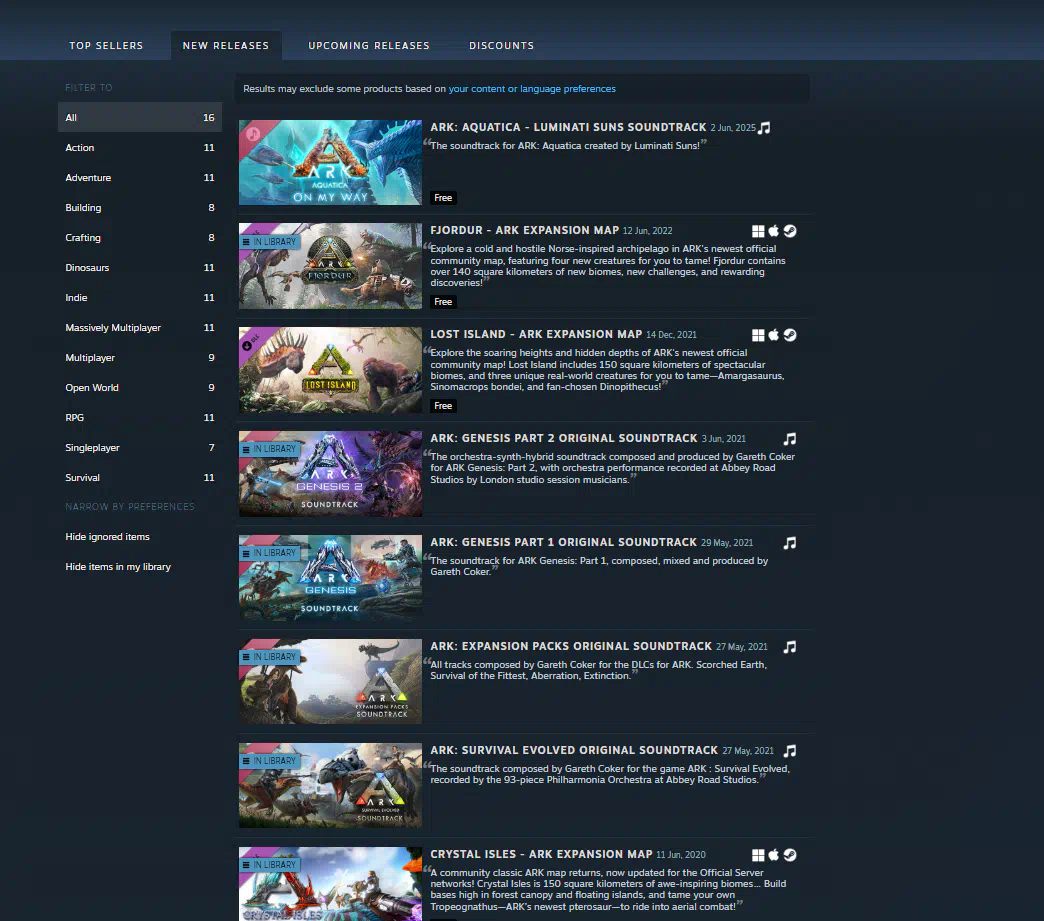Click In Library badge on Survival Evolved Soundtrack thumbnail
1044x921 pixels.
pyautogui.click(x=270, y=761)
